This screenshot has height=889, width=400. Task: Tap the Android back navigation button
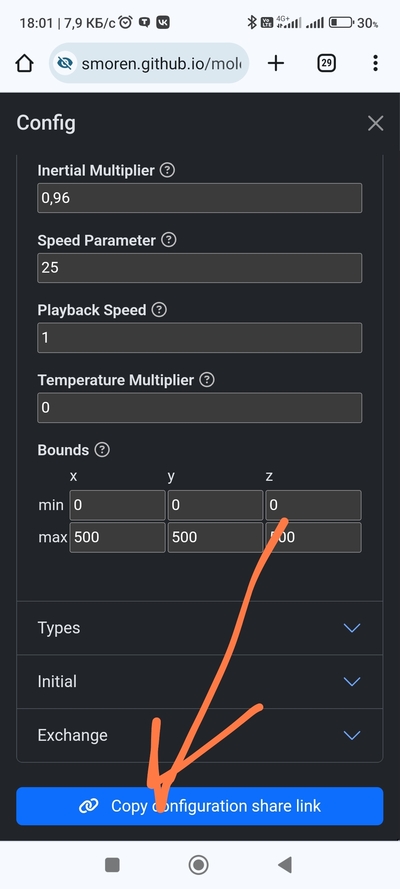tap(284, 865)
